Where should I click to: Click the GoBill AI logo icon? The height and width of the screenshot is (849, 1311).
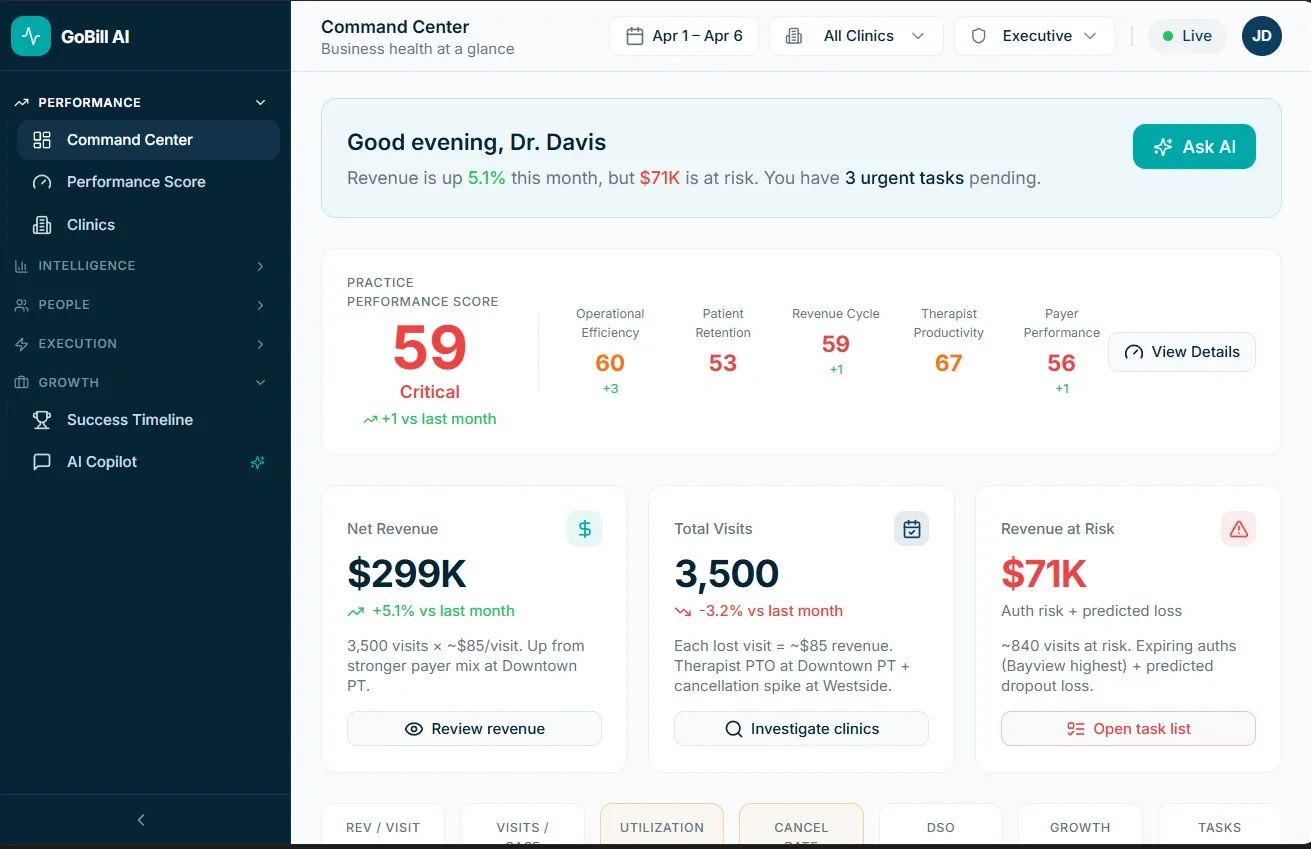[x=31, y=36]
